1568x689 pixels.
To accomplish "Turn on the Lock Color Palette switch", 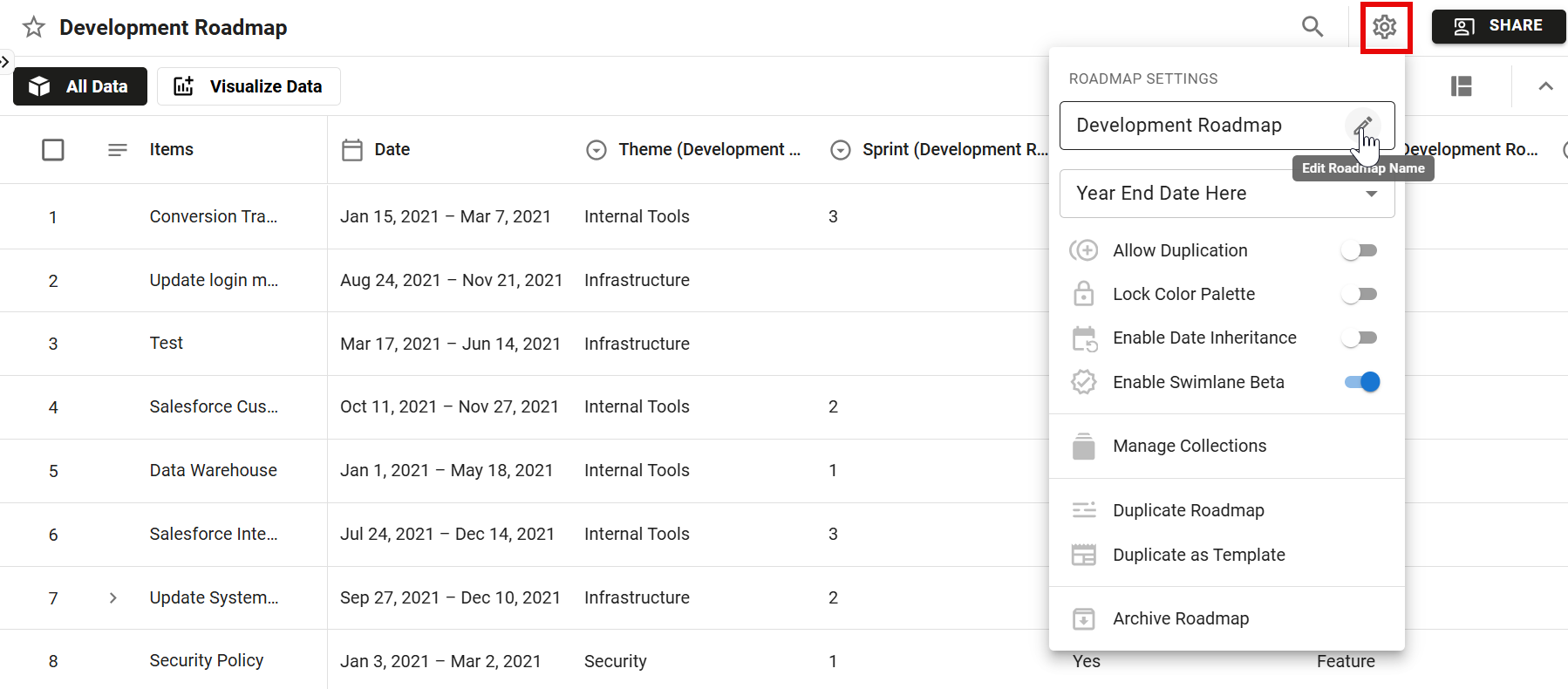I will coord(1360,295).
